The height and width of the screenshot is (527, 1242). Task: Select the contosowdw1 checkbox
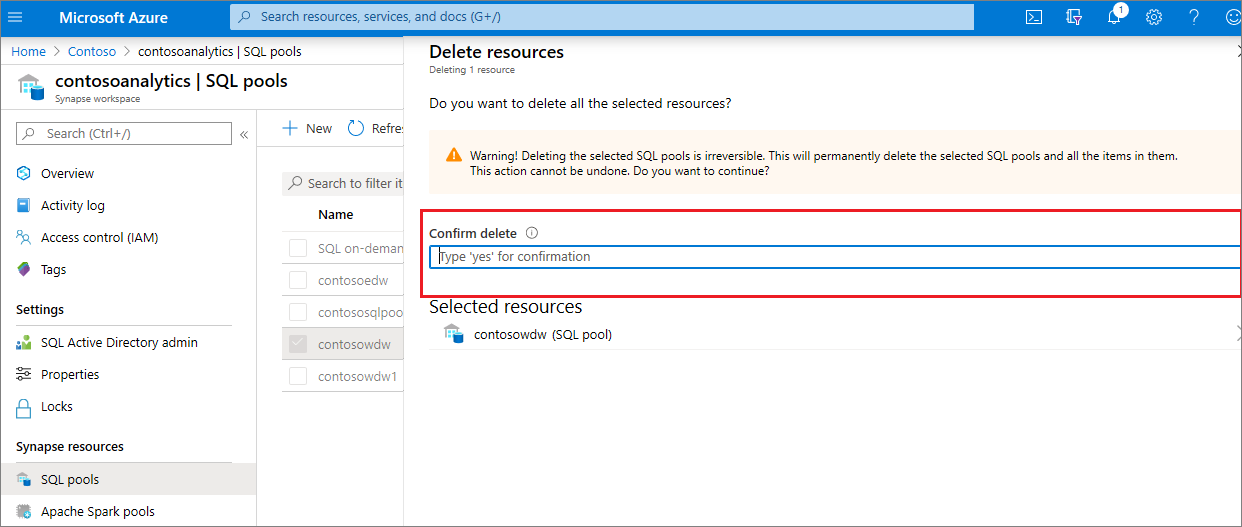coord(298,376)
